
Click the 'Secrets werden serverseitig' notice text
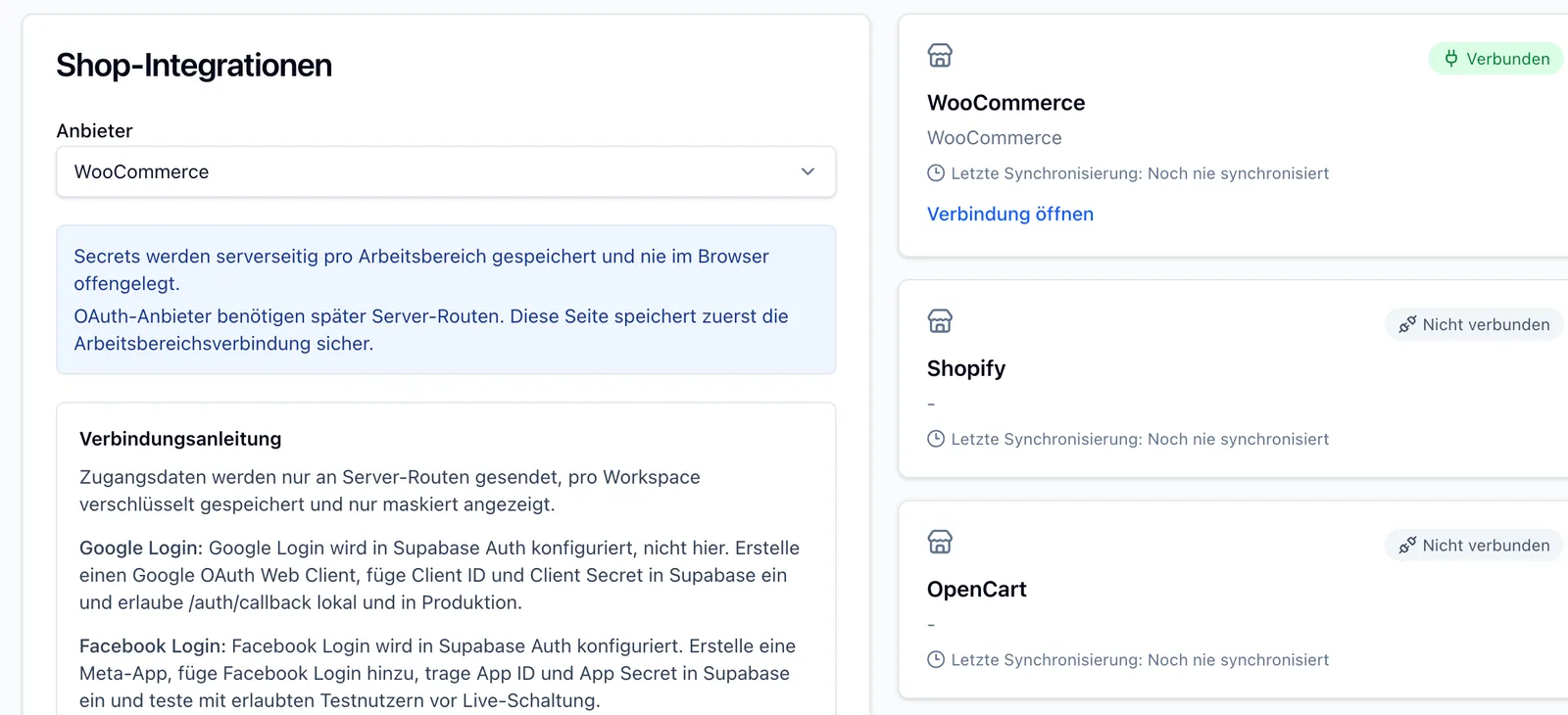pos(421,270)
